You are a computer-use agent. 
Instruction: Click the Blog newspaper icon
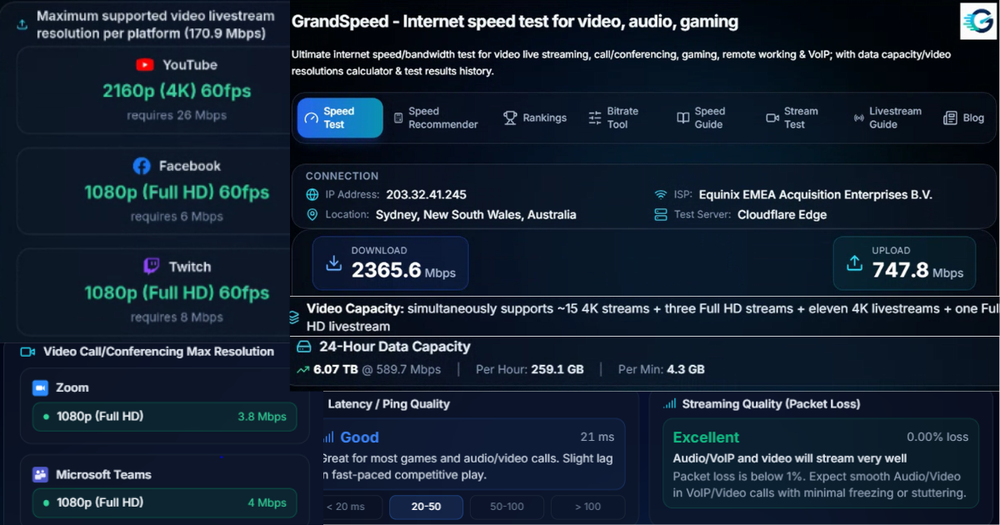click(x=950, y=118)
